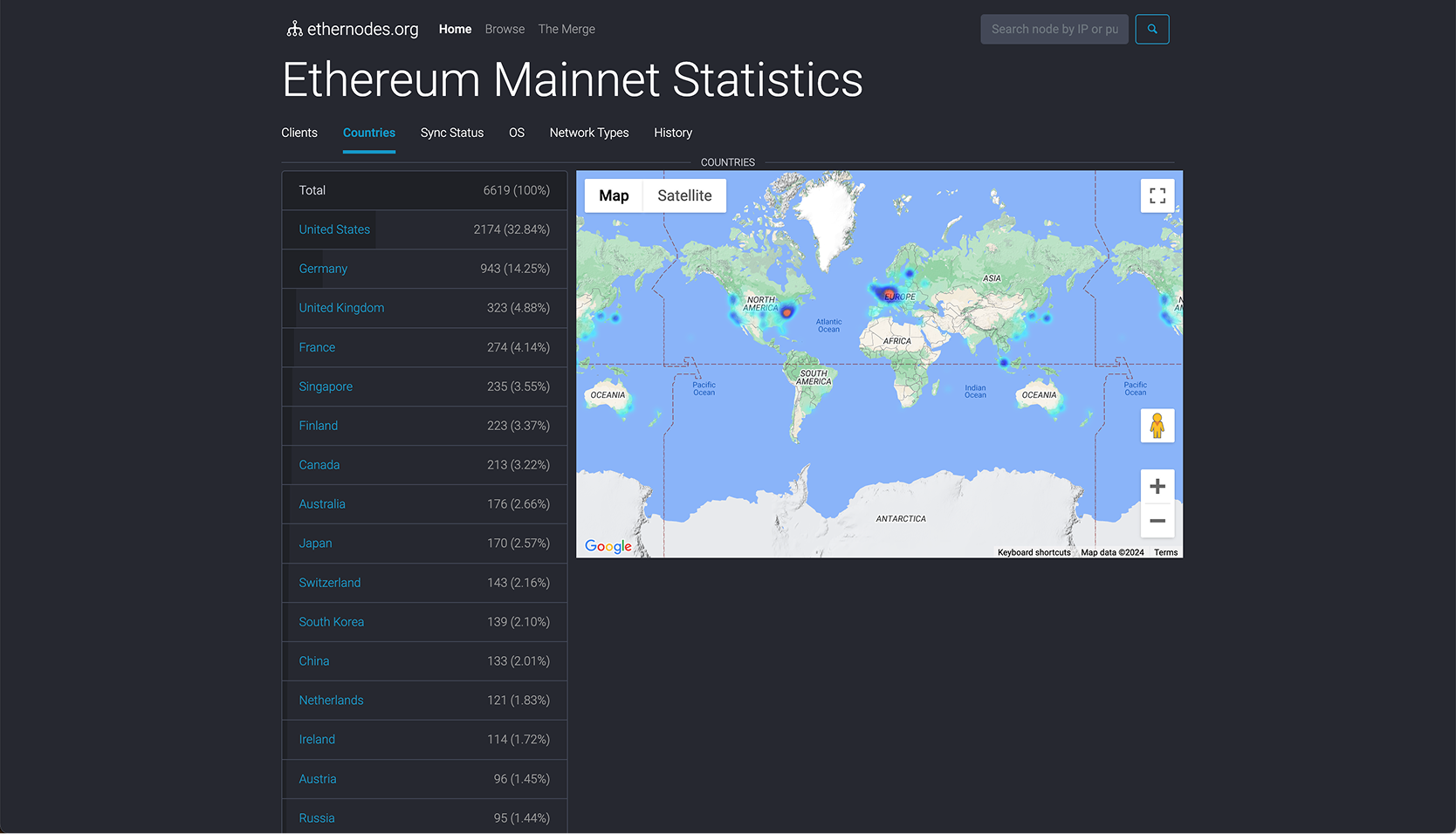The height and width of the screenshot is (834, 1456).
Task: Open the United States link
Action: tap(334, 229)
